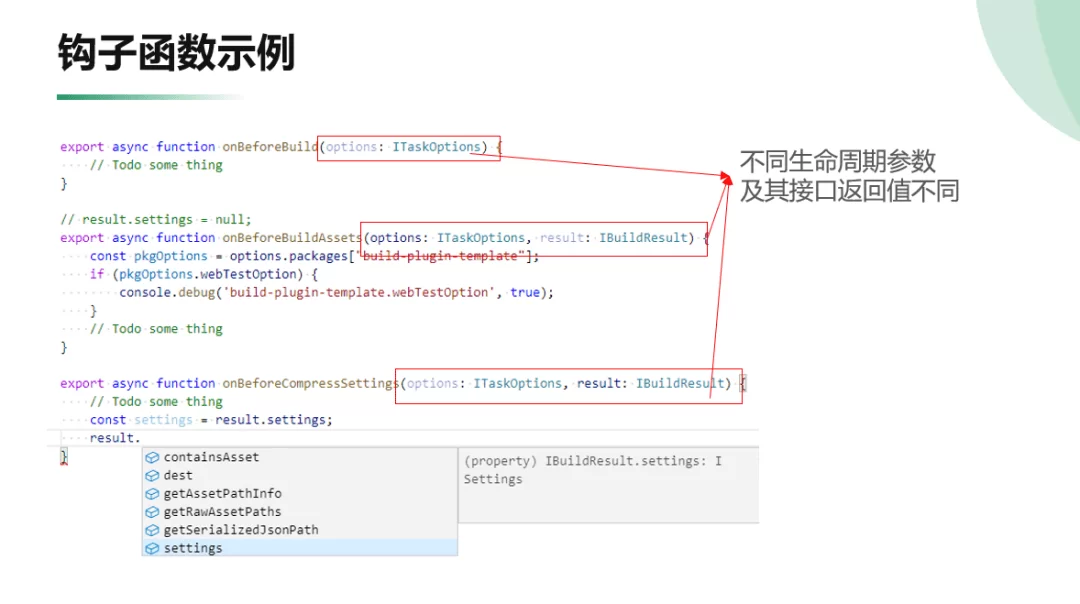
Task: Click the cube icon beside containsAsset suggestion
Action: [152, 457]
